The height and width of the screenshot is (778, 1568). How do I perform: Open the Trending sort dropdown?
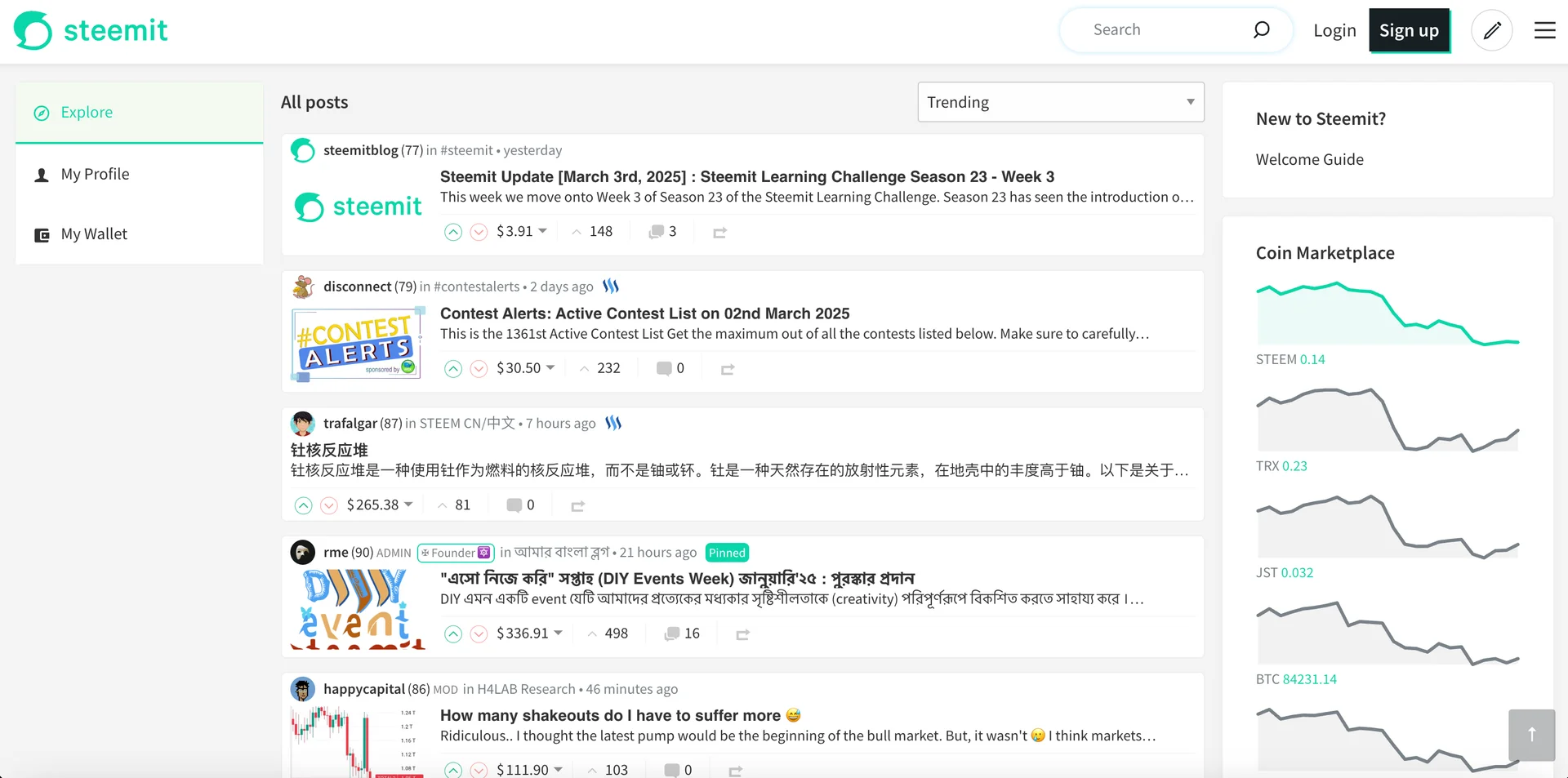click(x=1059, y=102)
